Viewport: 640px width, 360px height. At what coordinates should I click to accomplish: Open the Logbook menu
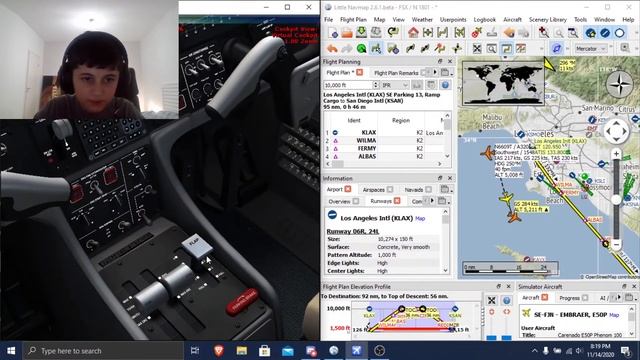tap(484, 20)
